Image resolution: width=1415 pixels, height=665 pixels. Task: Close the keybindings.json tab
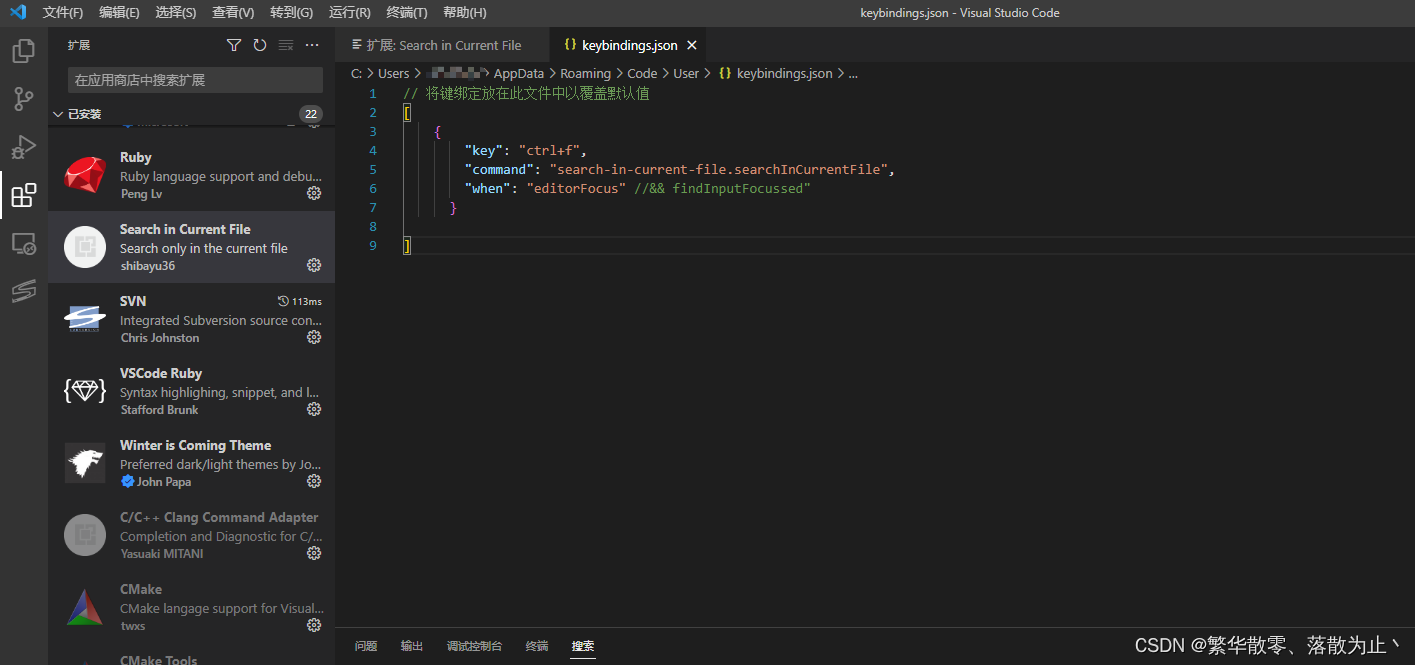pyautogui.click(x=692, y=45)
